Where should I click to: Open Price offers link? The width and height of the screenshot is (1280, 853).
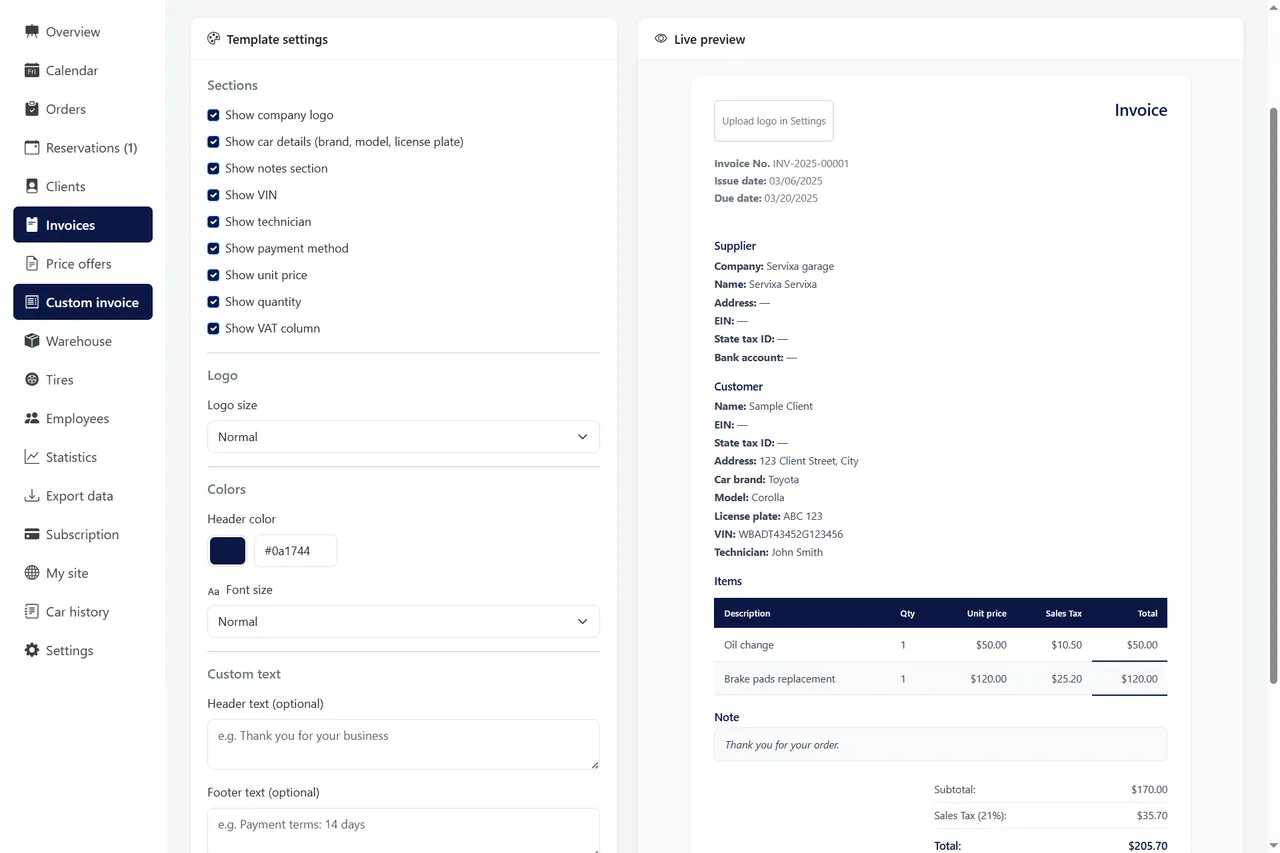click(83, 264)
